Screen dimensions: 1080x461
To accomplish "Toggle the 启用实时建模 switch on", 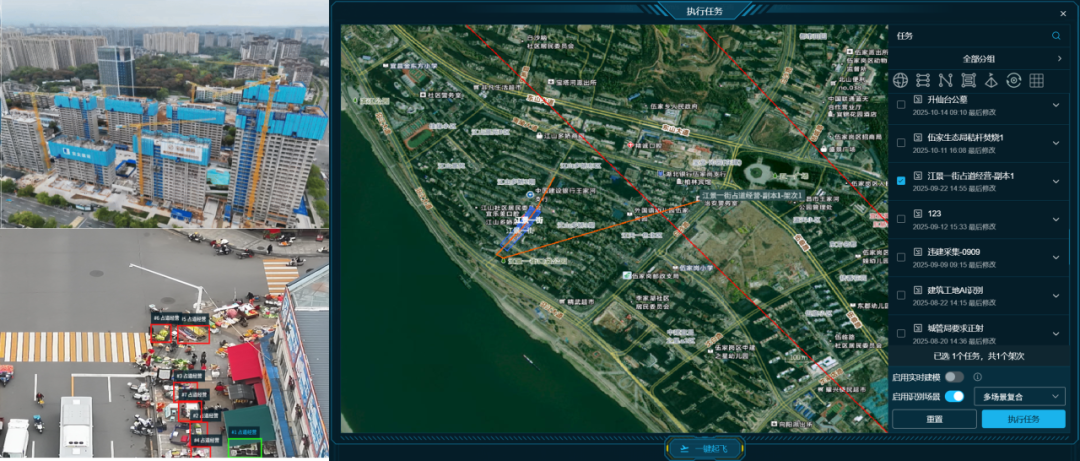I will tap(955, 377).
